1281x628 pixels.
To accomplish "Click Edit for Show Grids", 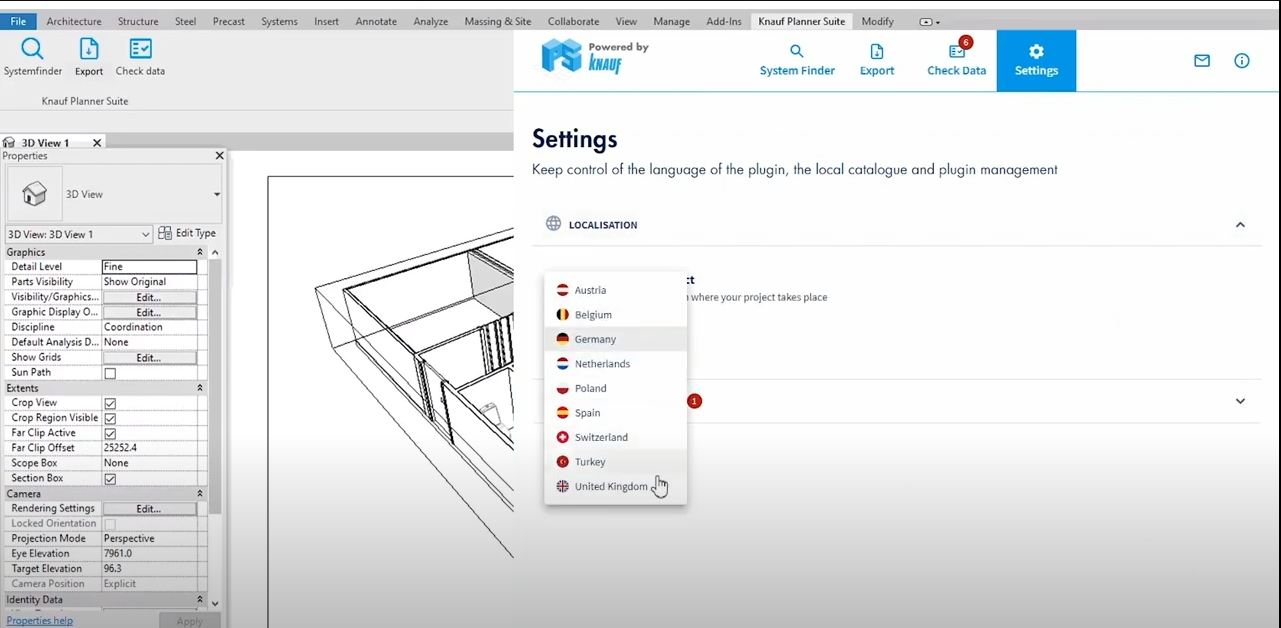I will [x=149, y=358].
